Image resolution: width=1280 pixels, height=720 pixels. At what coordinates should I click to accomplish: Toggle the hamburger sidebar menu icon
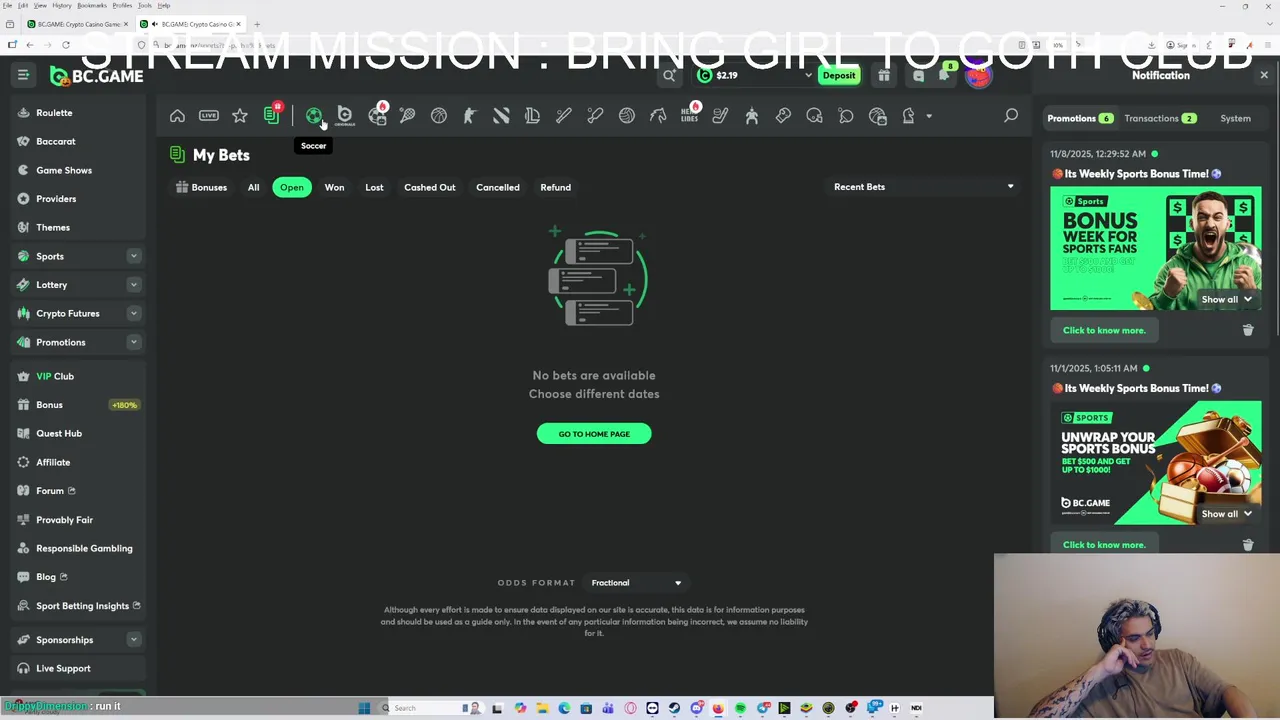coord(23,75)
